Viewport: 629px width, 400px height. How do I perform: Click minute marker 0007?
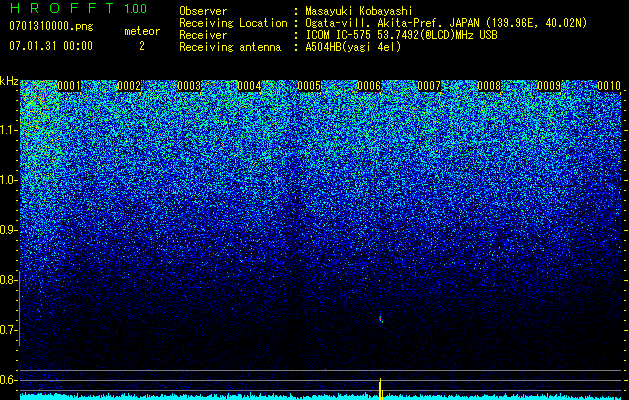click(x=429, y=86)
